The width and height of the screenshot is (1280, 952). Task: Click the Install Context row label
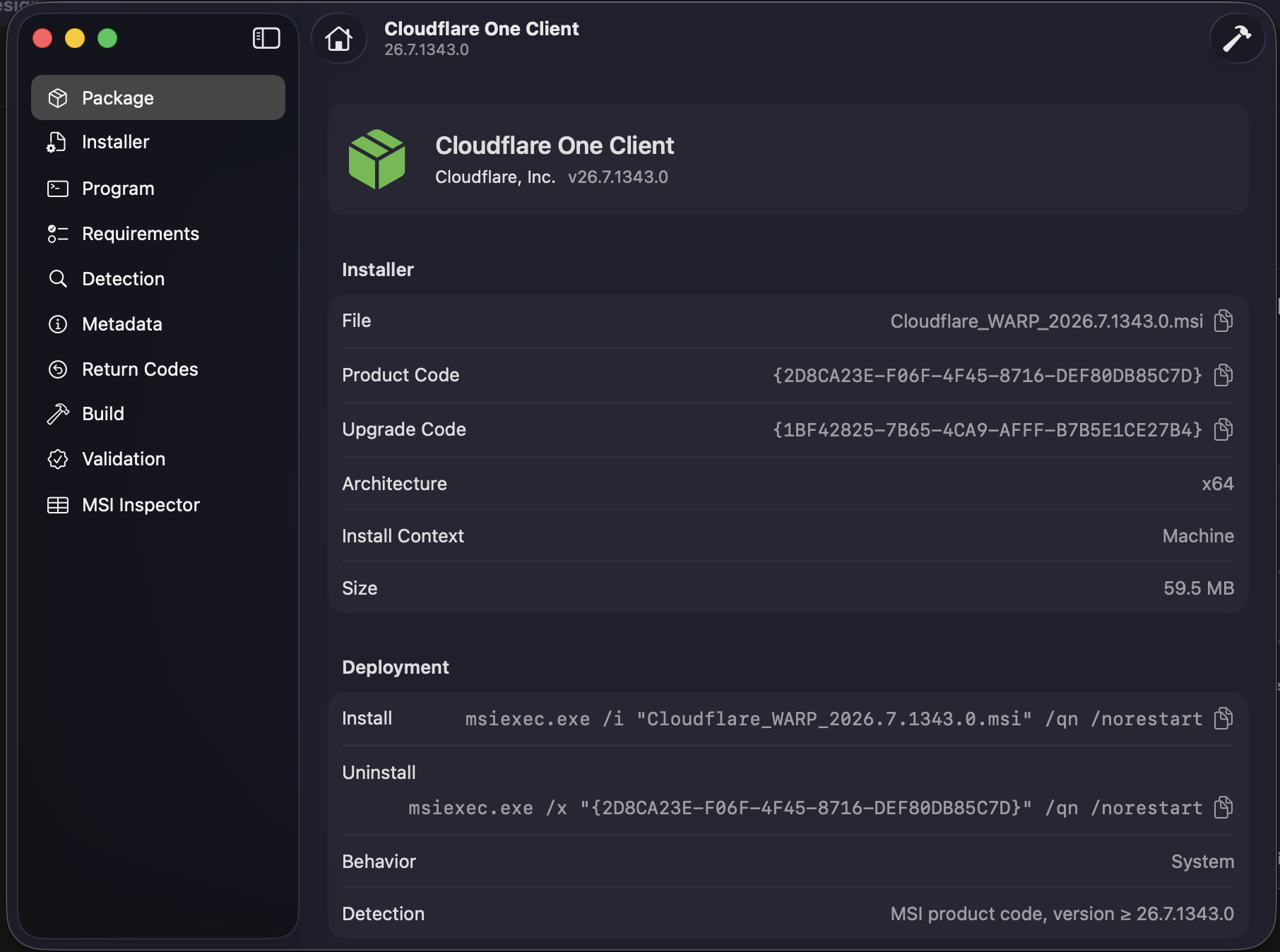403,536
